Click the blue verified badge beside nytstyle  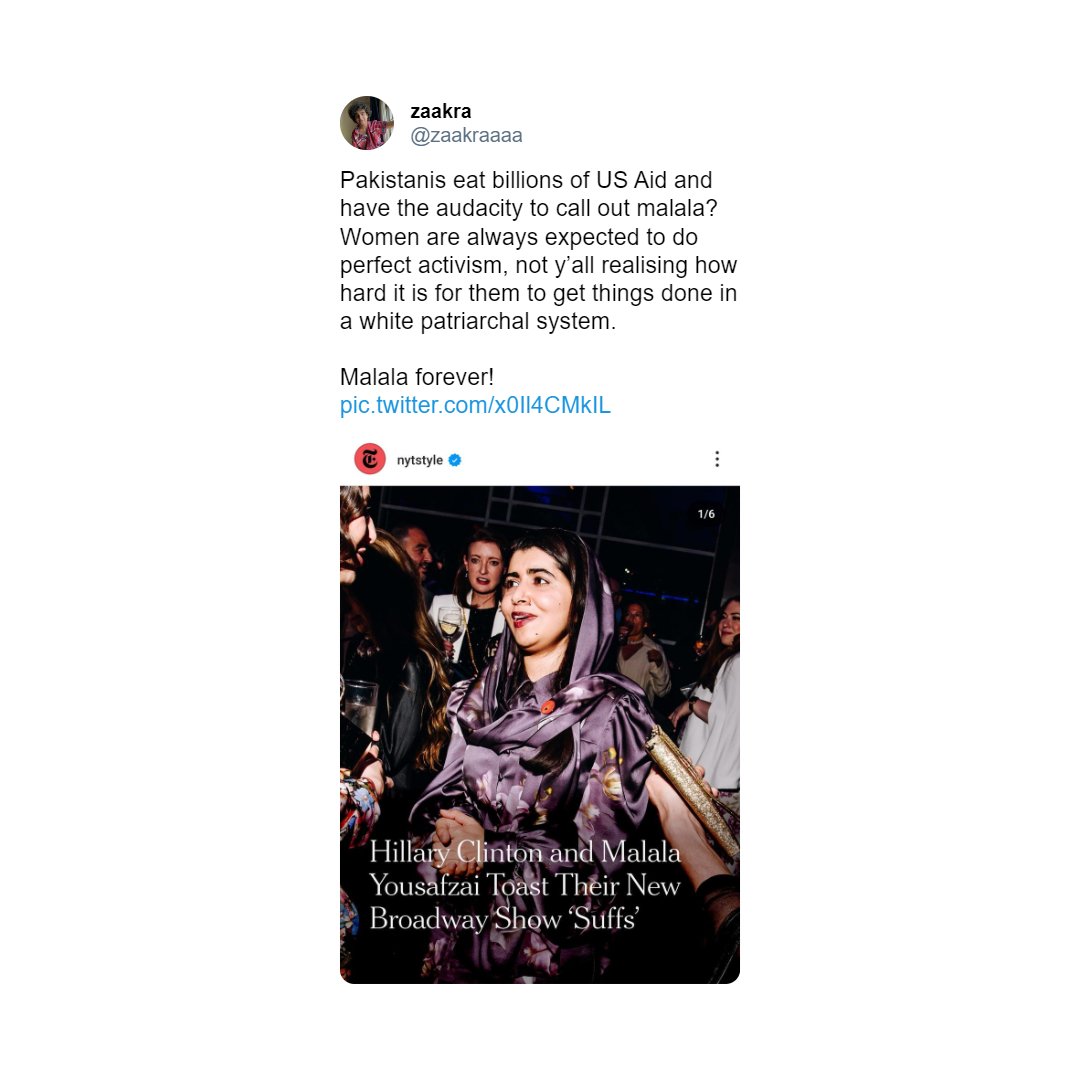(455, 460)
